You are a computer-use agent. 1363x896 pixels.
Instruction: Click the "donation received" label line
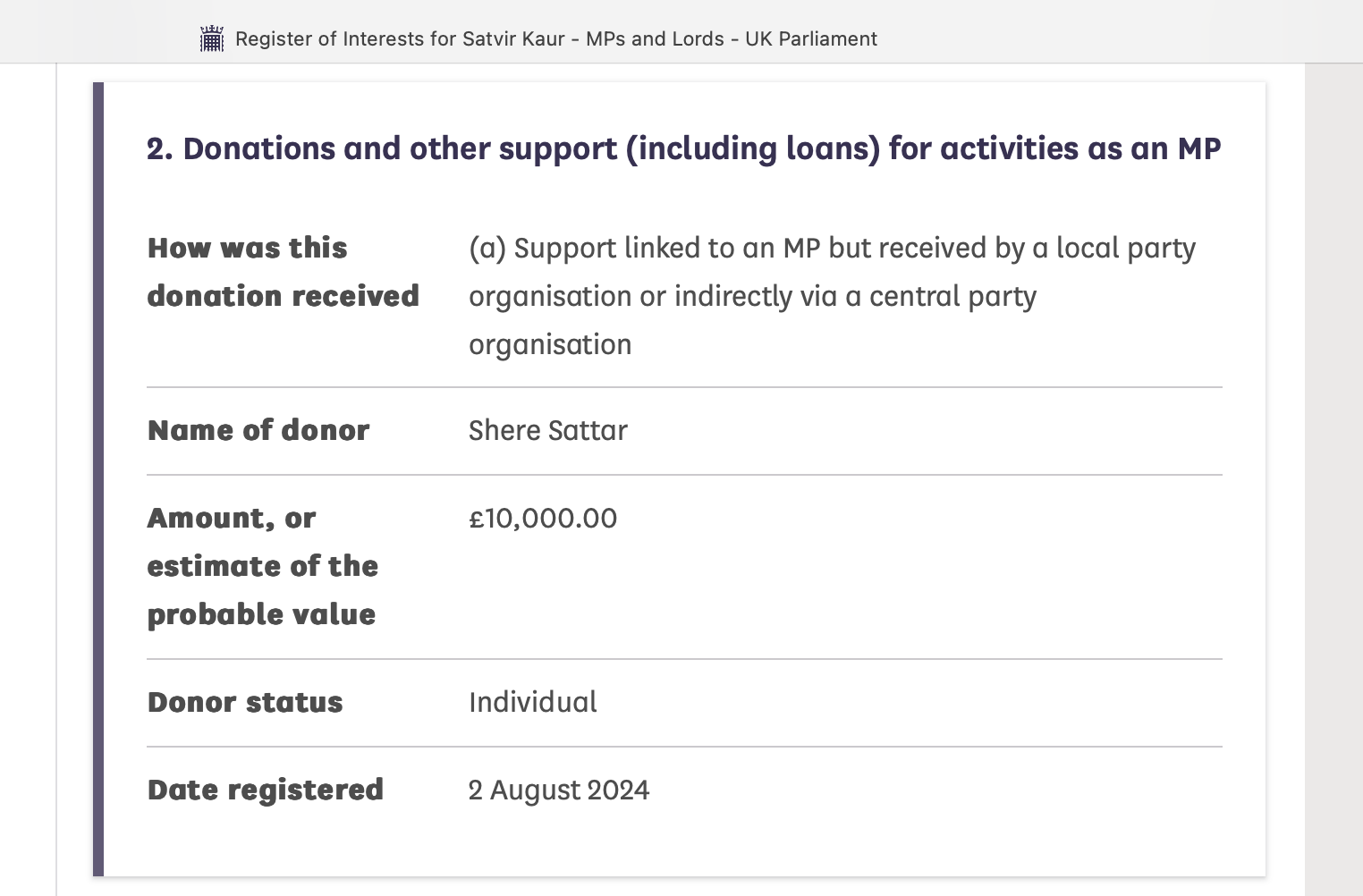[x=283, y=296]
